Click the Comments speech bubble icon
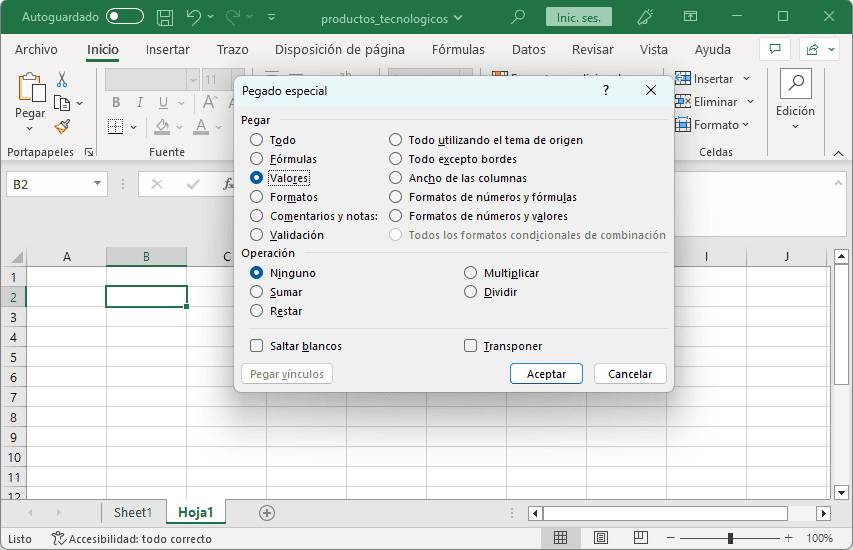The height and width of the screenshot is (550, 853). point(773,50)
